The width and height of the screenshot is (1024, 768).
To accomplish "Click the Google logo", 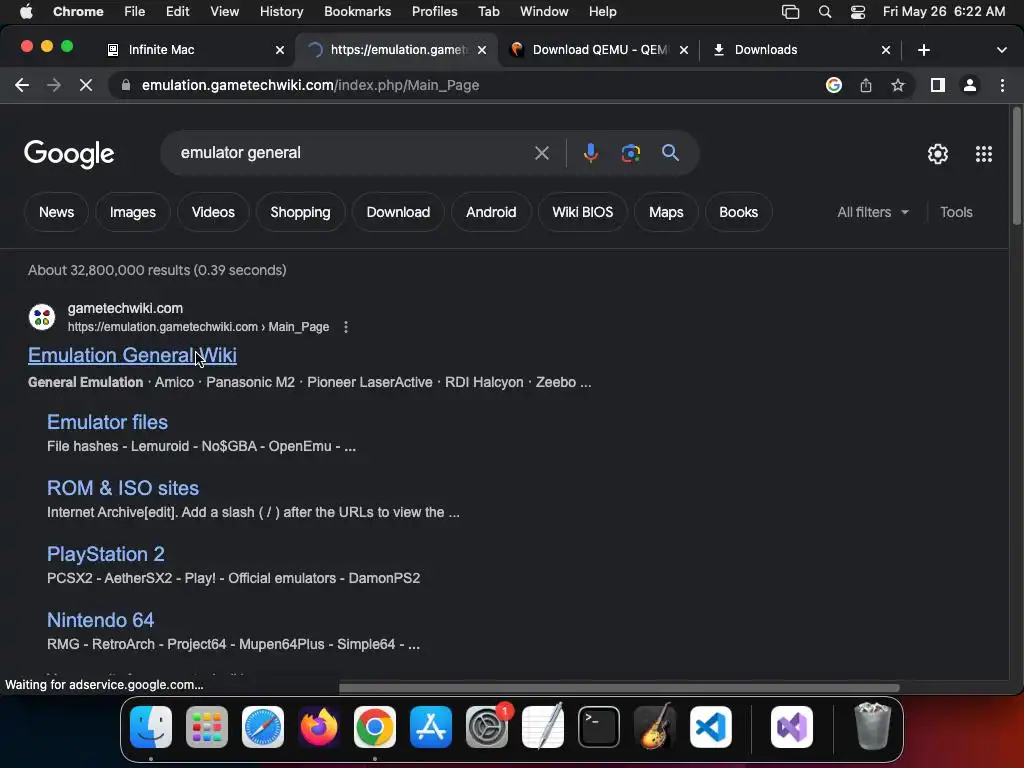I will click(69, 154).
